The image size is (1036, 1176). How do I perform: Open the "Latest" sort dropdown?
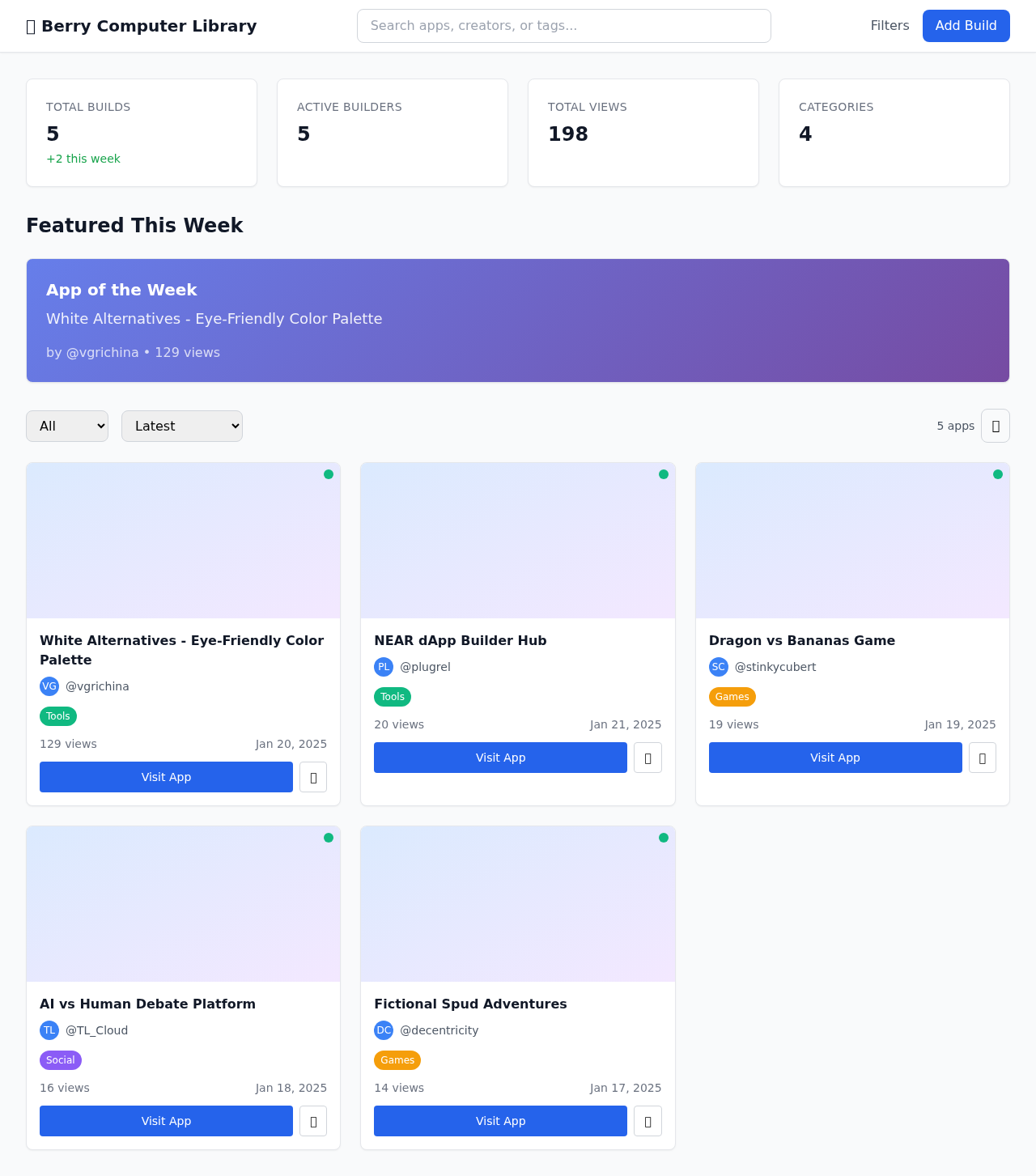click(x=181, y=426)
